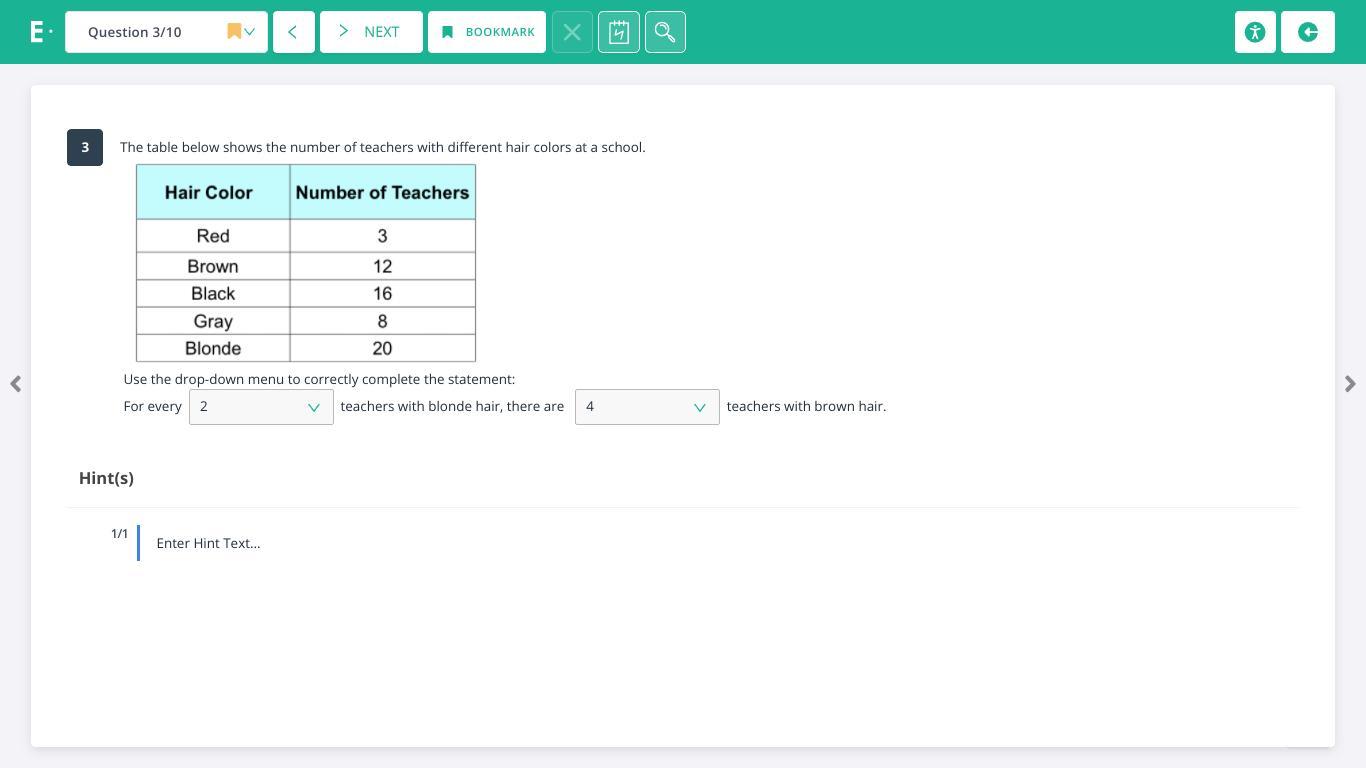Bookmark this question
This screenshot has width=1366, height=768.
click(487, 32)
